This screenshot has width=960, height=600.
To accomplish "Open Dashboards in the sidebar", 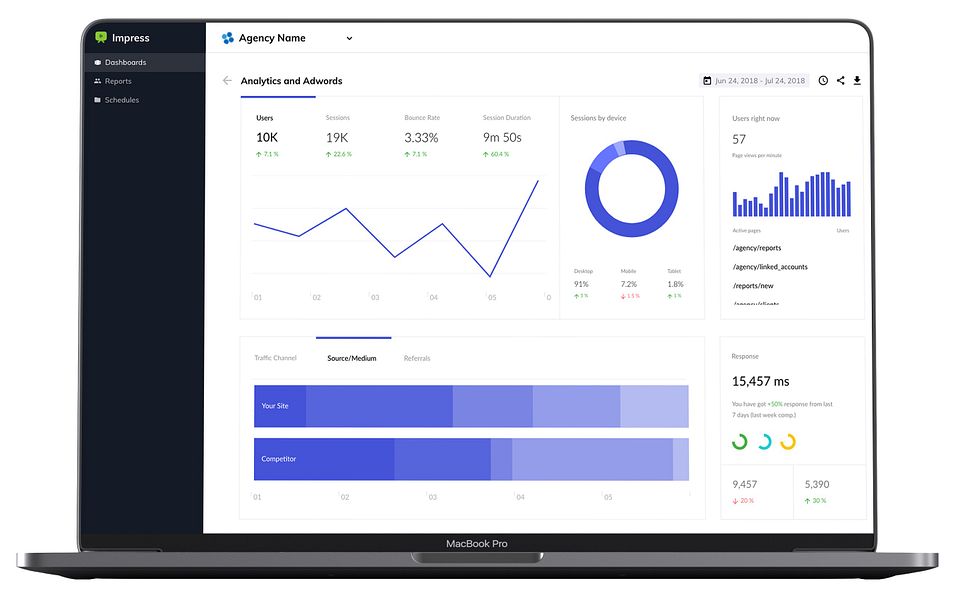I will [x=143, y=62].
